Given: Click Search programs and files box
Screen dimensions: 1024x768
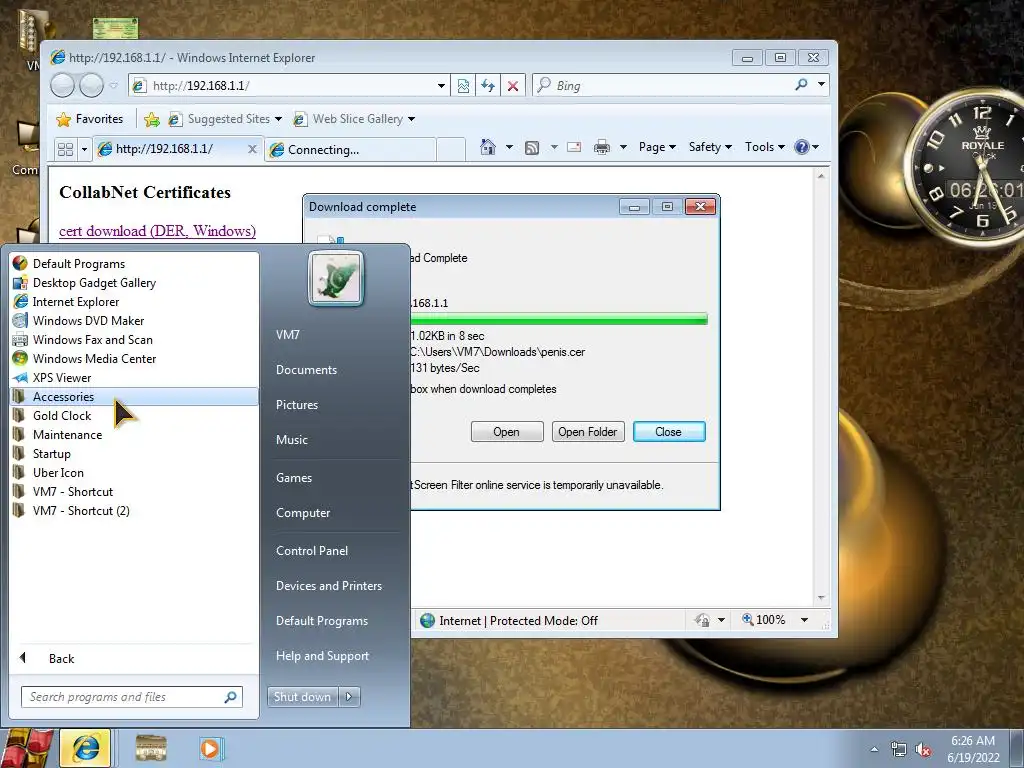Looking at the screenshot, I should click(132, 697).
